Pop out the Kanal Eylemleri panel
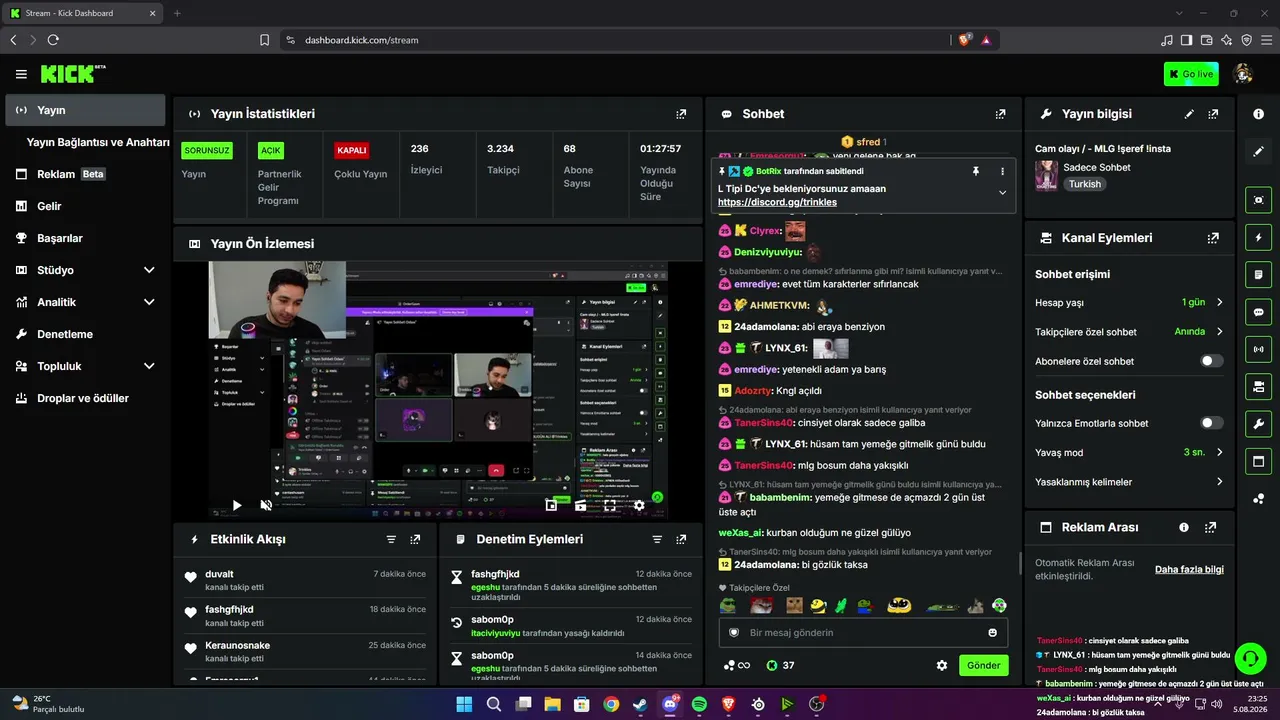 (x=1213, y=238)
